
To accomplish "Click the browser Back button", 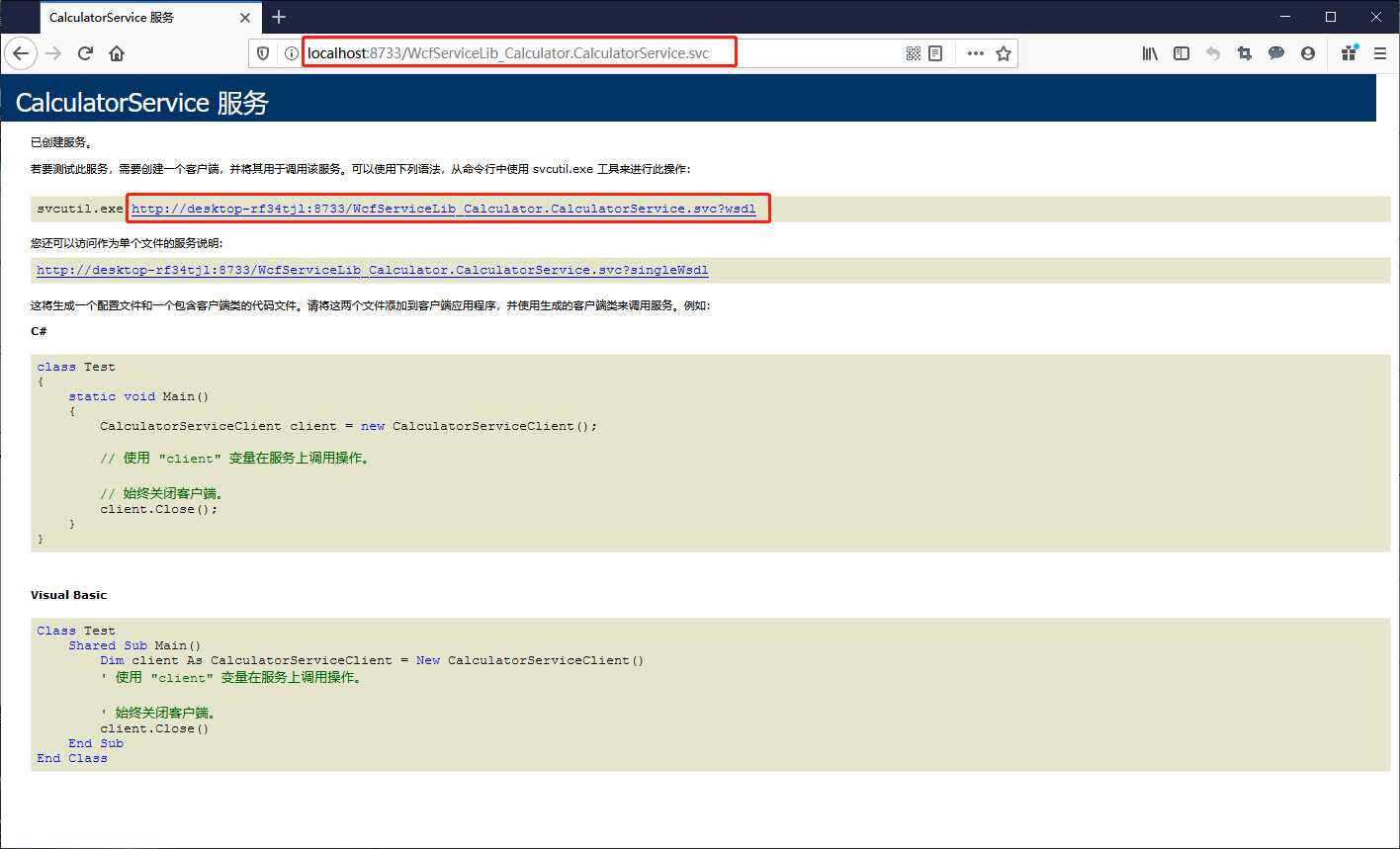I will 21,53.
